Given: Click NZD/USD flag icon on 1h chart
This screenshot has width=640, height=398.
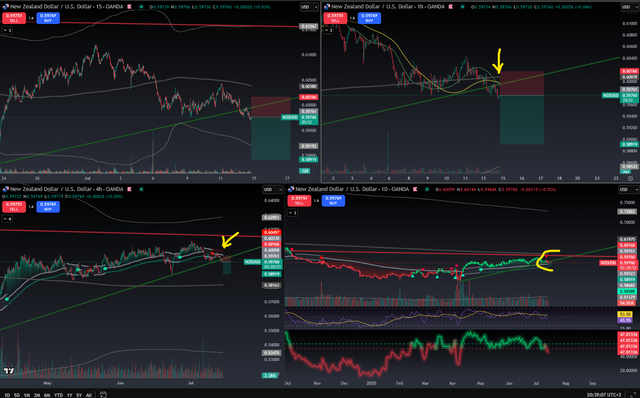Looking at the screenshot, I should pos(327,7).
